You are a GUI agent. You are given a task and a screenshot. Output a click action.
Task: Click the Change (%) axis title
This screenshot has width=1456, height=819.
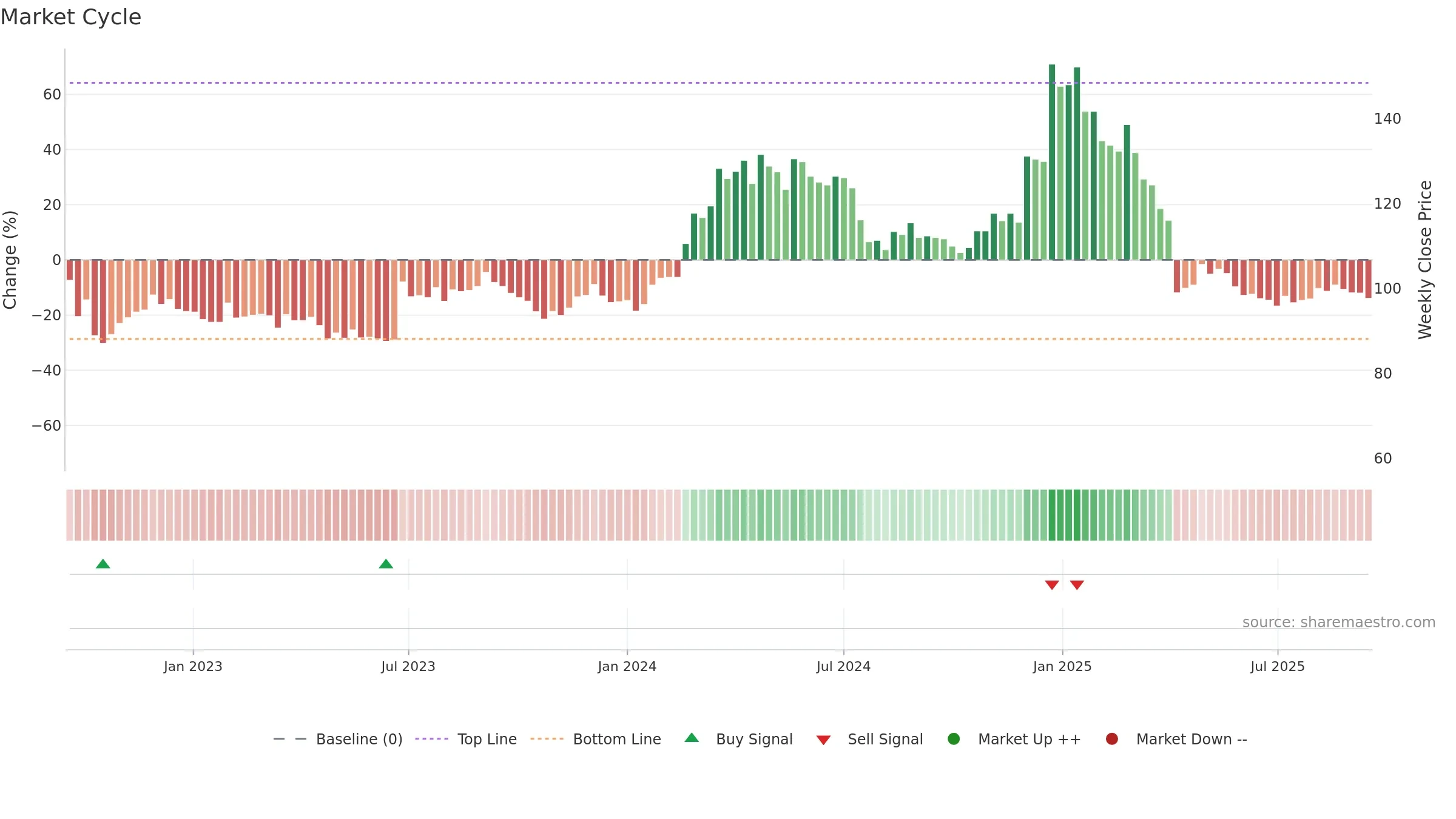(x=10, y=260)
